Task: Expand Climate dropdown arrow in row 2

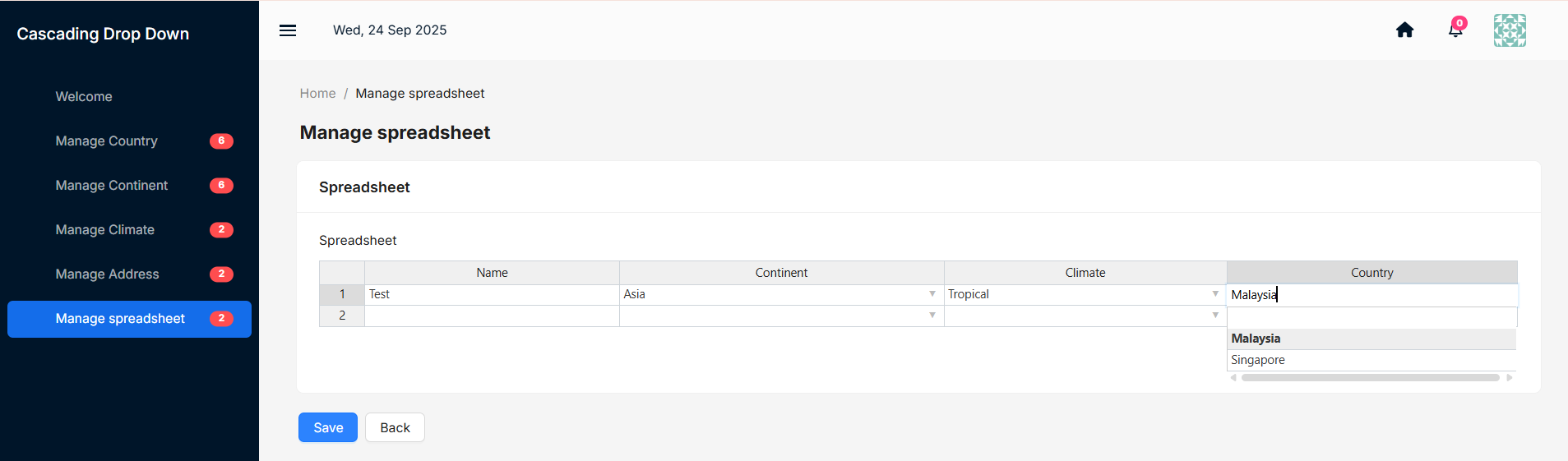Action: coord(1215,316)
